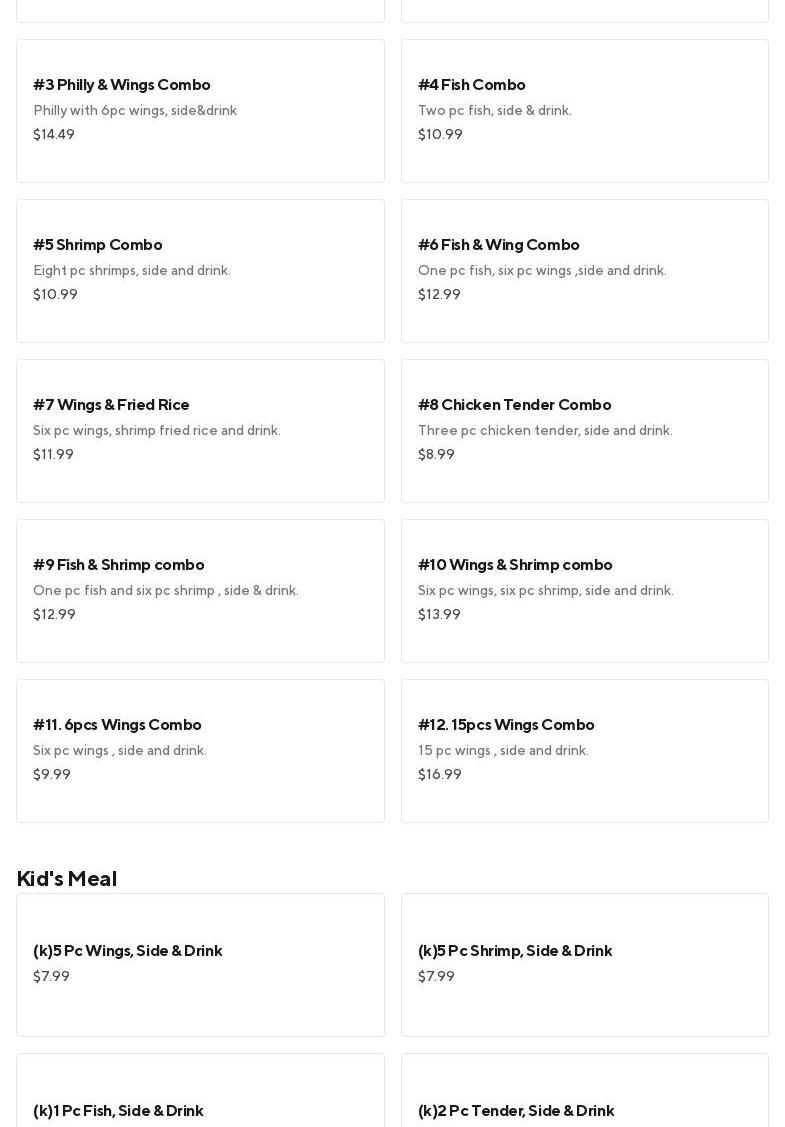Screen dimensions: 785x1127
Task: Click the $16.99 price text
Action: [x=440, y=774]
